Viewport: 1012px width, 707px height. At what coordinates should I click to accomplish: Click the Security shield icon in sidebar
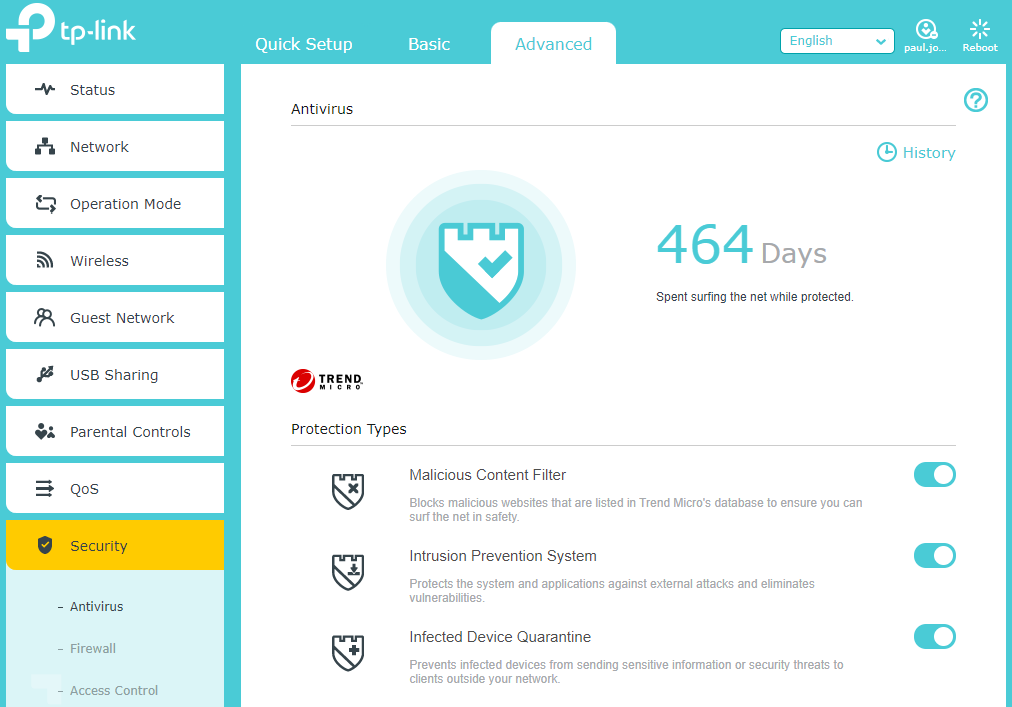45,545
